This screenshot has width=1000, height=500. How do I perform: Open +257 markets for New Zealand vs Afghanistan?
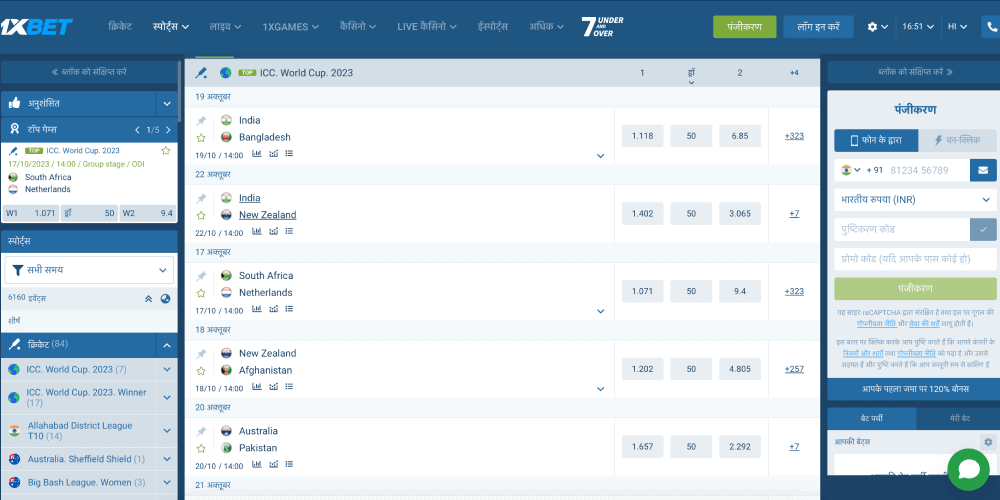[x=794, y=369]
